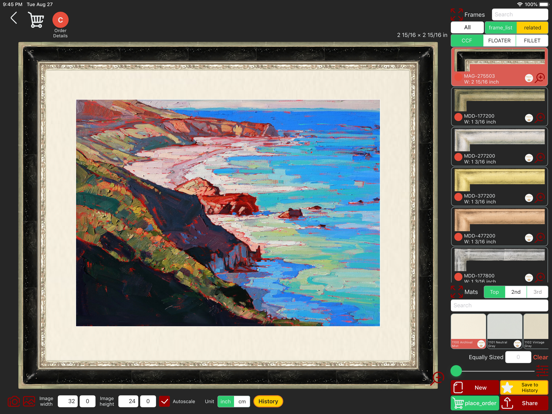Choose the Archival mat cream swatch
552x414 pixels.
pyautogui.click(x=468, y=331)
